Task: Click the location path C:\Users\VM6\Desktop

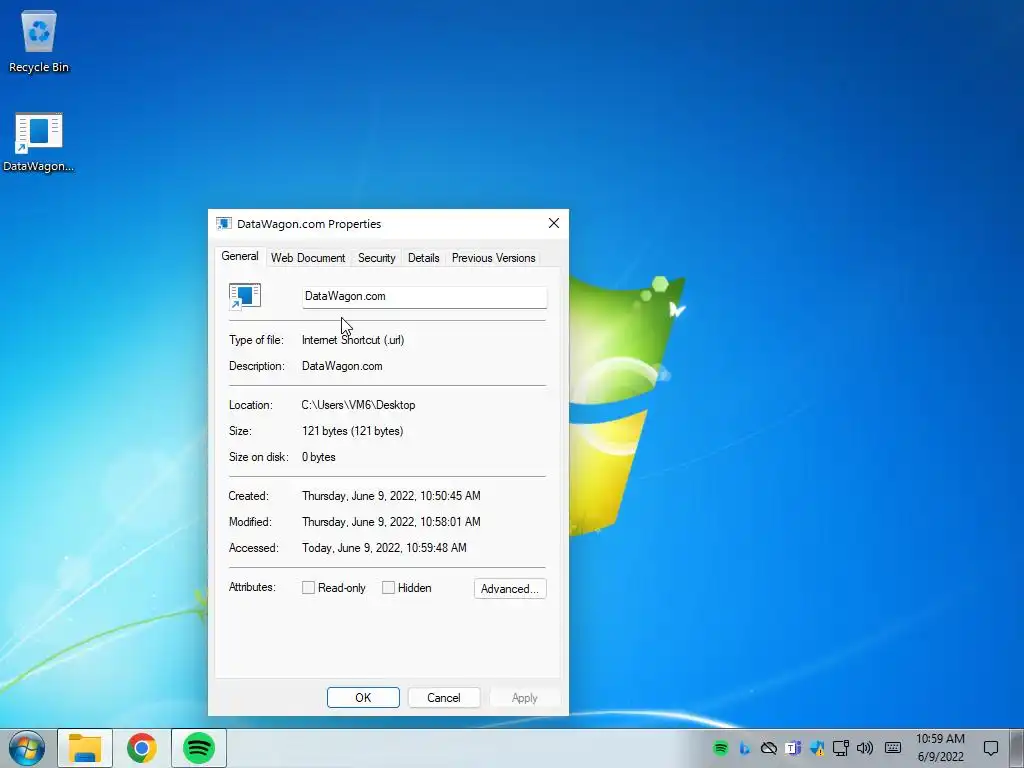Action: 359,405
